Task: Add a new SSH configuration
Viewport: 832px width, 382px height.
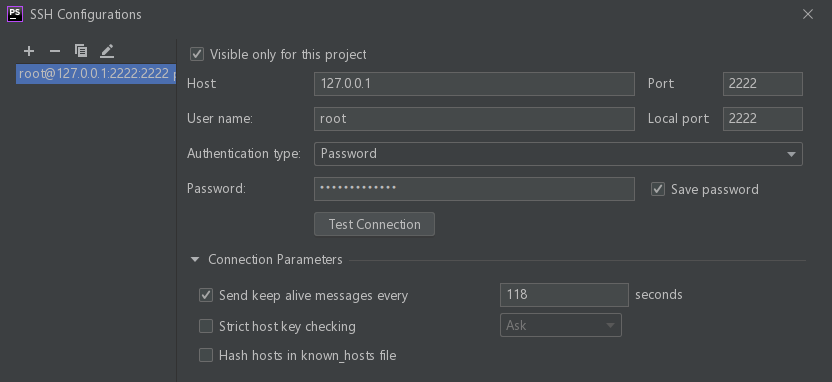Action: (29, 51)
